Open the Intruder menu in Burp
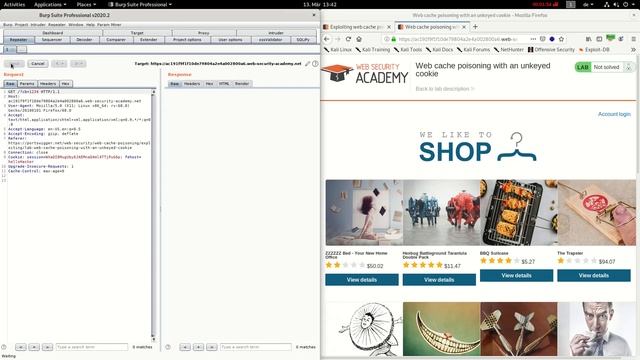 point(38,24)
